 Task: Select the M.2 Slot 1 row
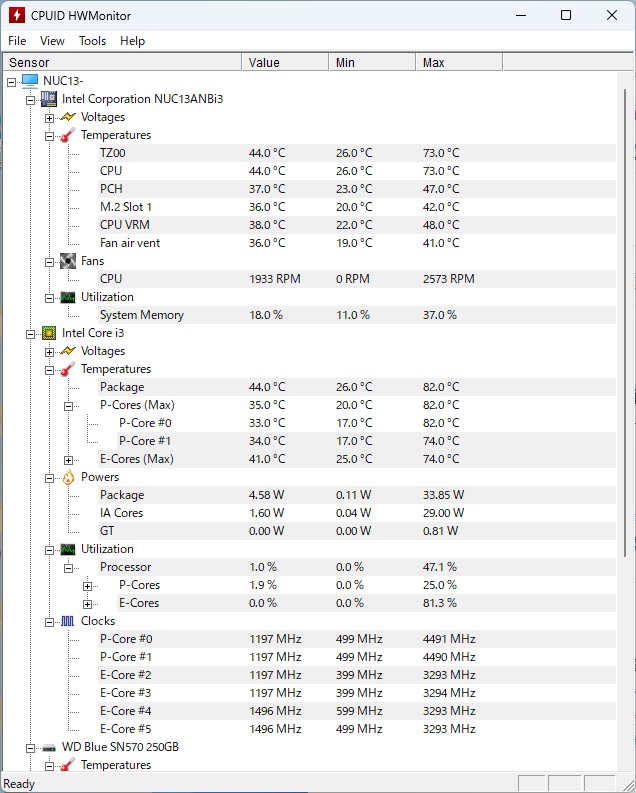point(357,207)
